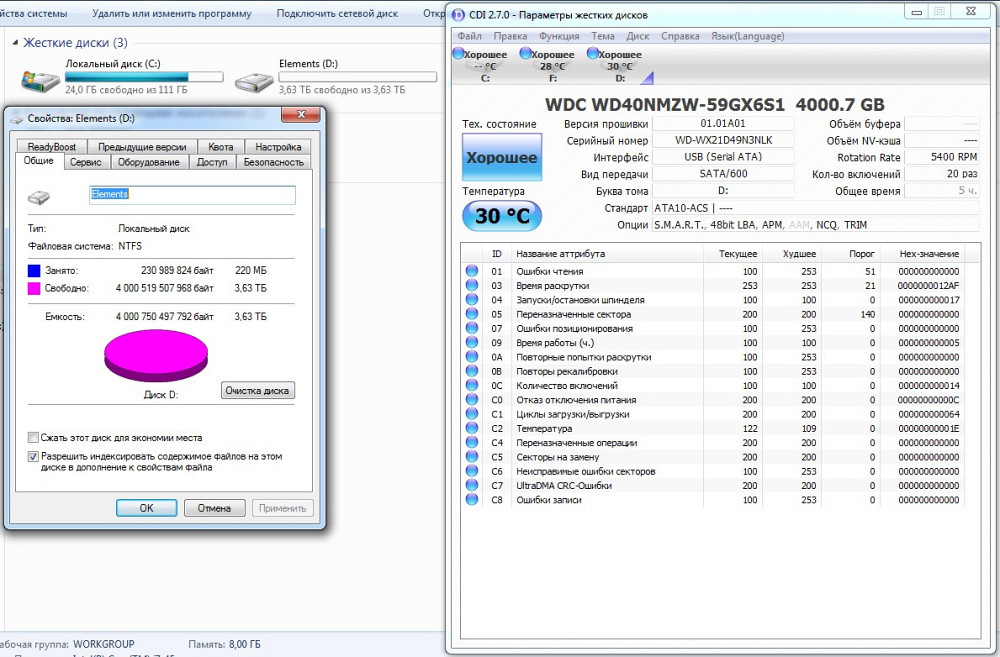Open the 'Язык(Language)' menu
1000x657 pixels.
(747, 36)
